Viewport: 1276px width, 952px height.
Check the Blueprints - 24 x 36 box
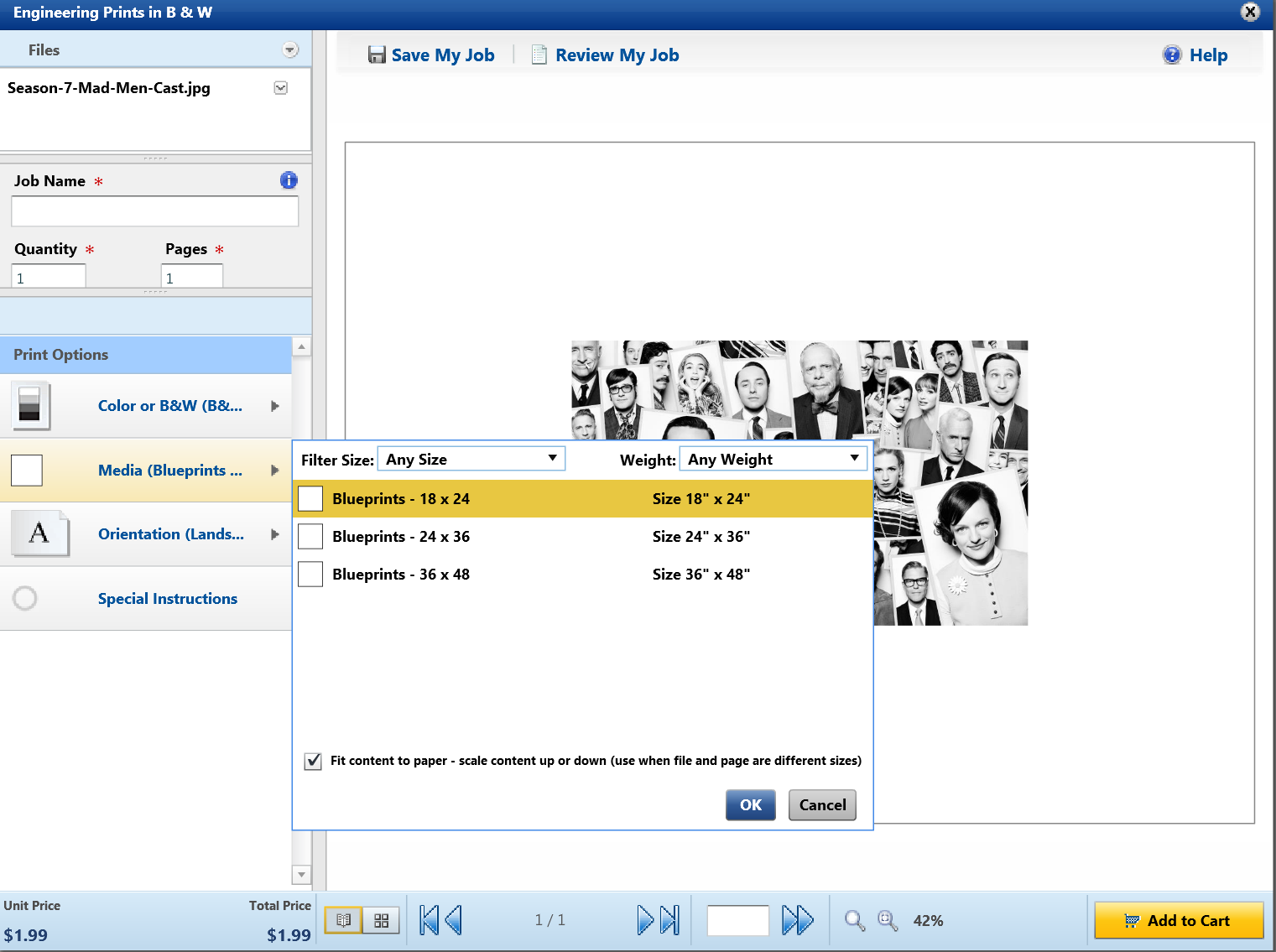point(310,536)
